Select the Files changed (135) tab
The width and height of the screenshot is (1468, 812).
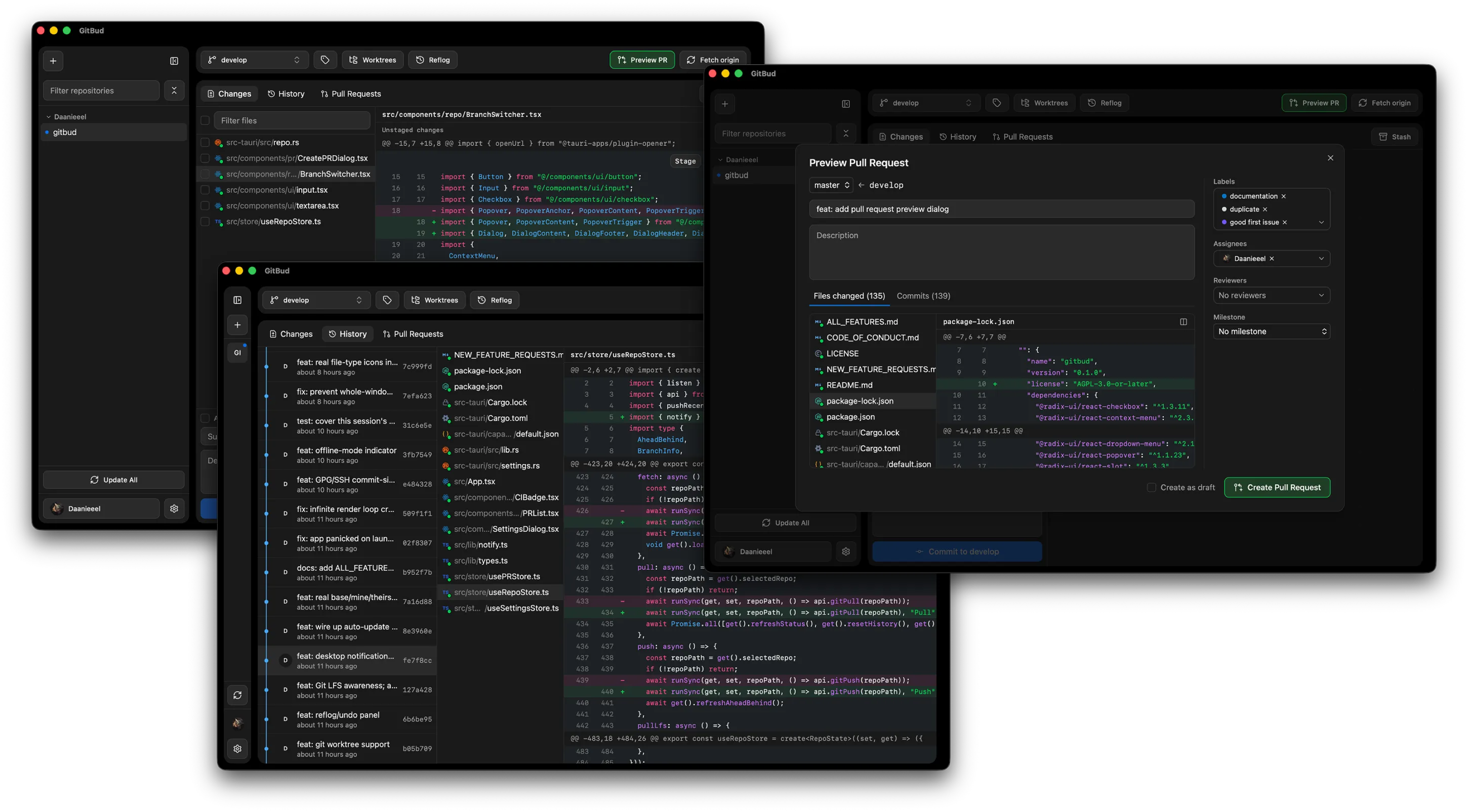click(849, 296)
